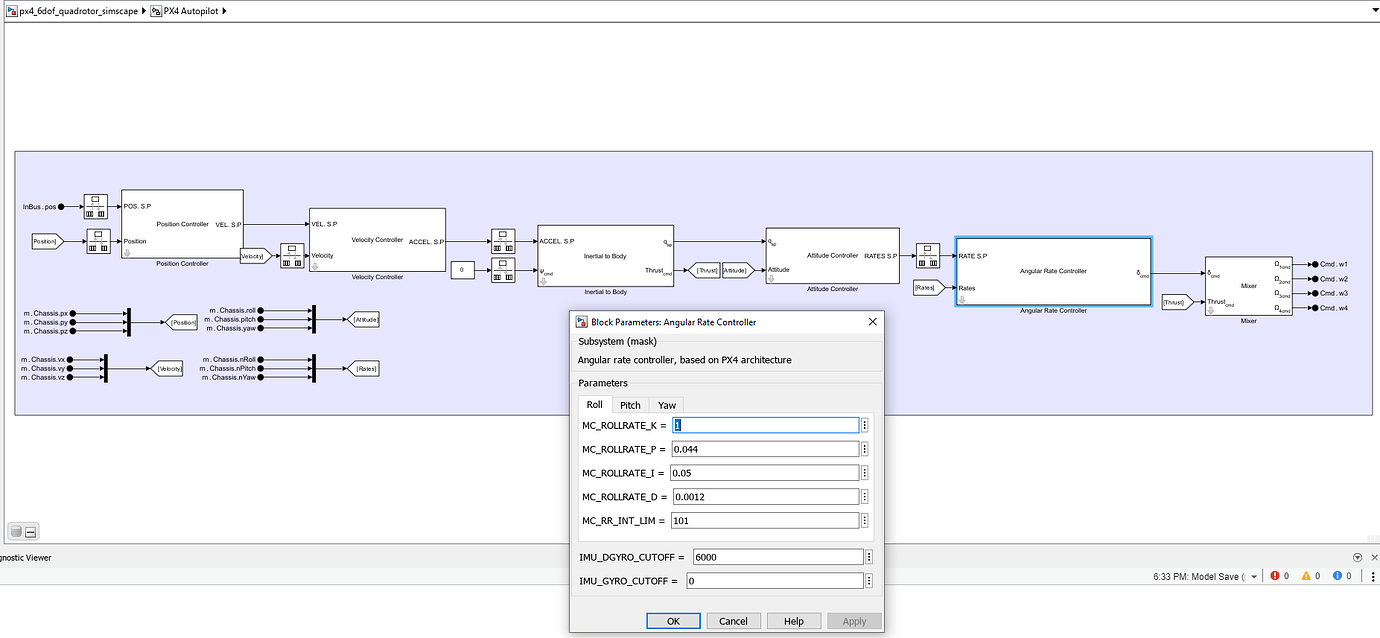Screen dimensions: 1380x638
Task: Open Help from the Block Parameters dialog
Action: coord(793,620)
